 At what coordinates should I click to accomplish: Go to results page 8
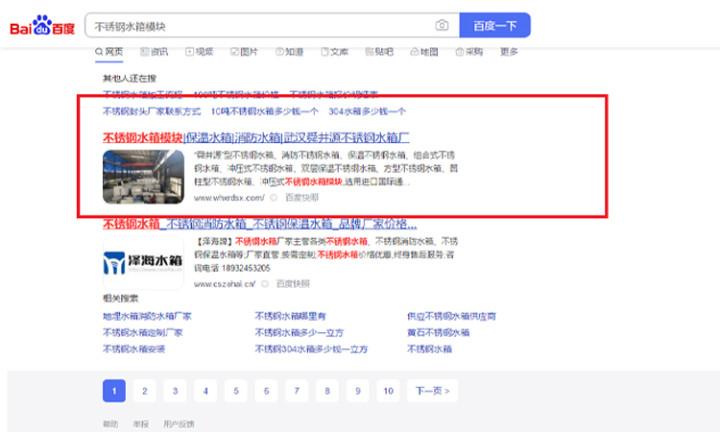pyautogui.click(x=327, y=391)
